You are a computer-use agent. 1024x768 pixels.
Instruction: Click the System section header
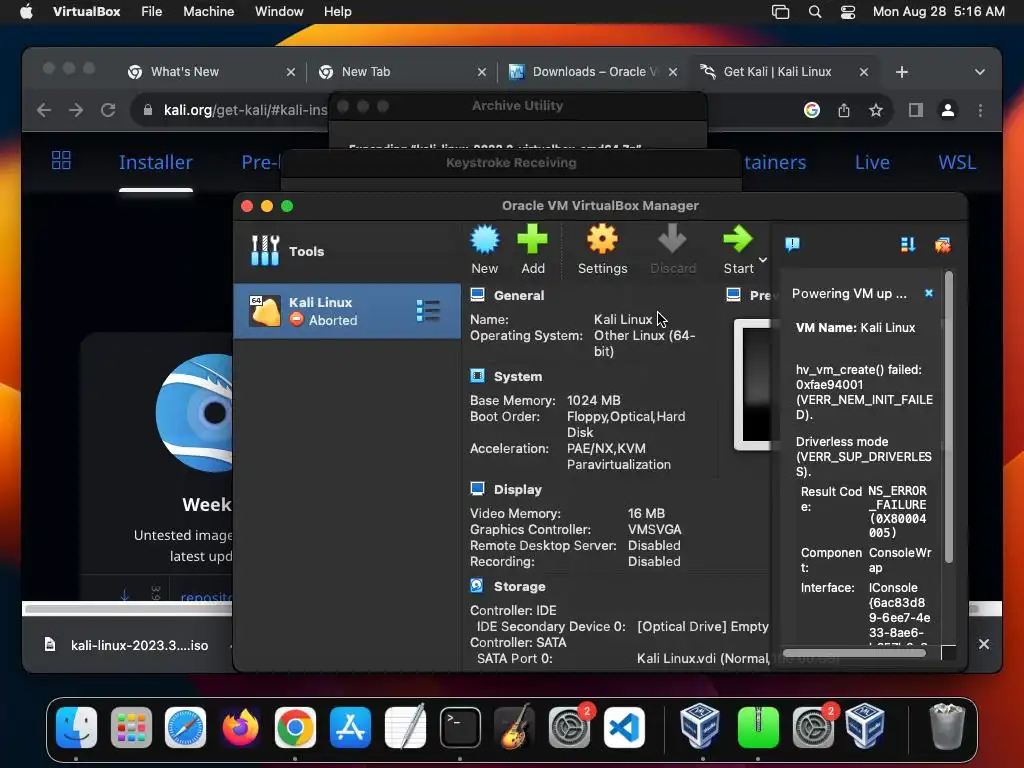(x=518, y=376)
